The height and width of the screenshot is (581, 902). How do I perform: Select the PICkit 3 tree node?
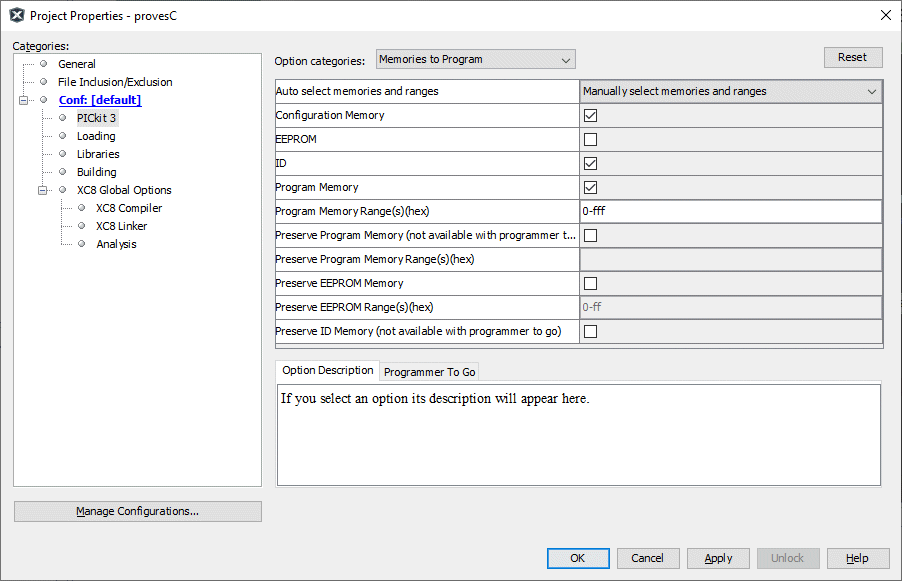(96, 118)
